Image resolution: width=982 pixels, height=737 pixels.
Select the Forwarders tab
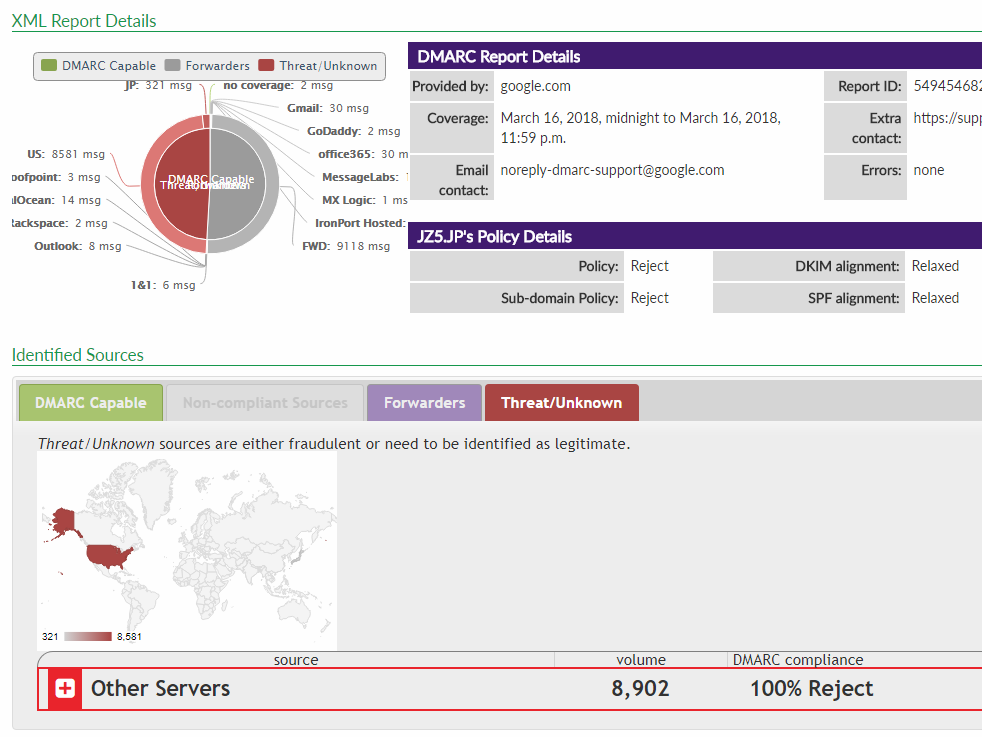[424, 403]
